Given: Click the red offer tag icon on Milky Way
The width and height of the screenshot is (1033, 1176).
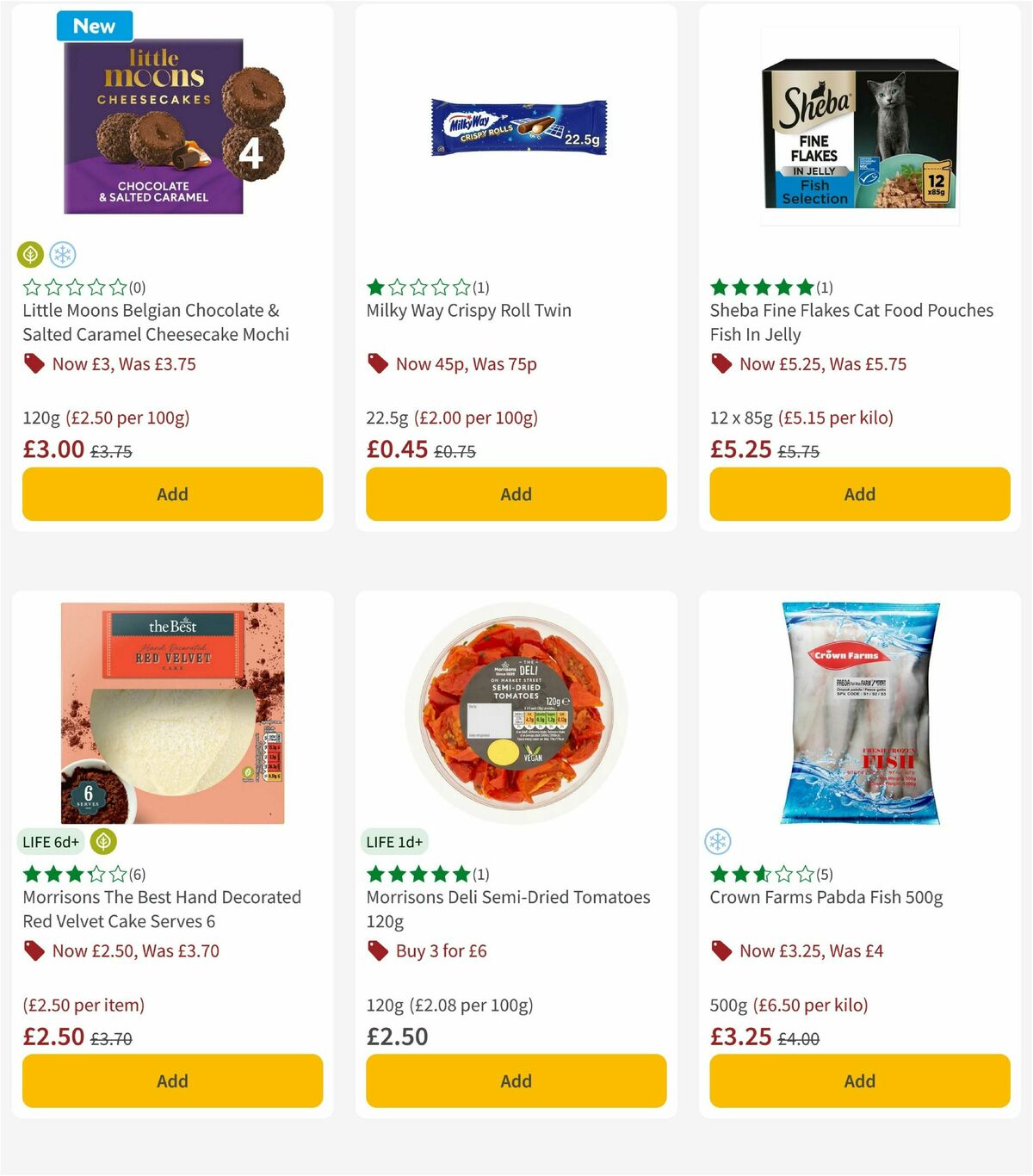Looking at the screenshot, I should (377, 364).
